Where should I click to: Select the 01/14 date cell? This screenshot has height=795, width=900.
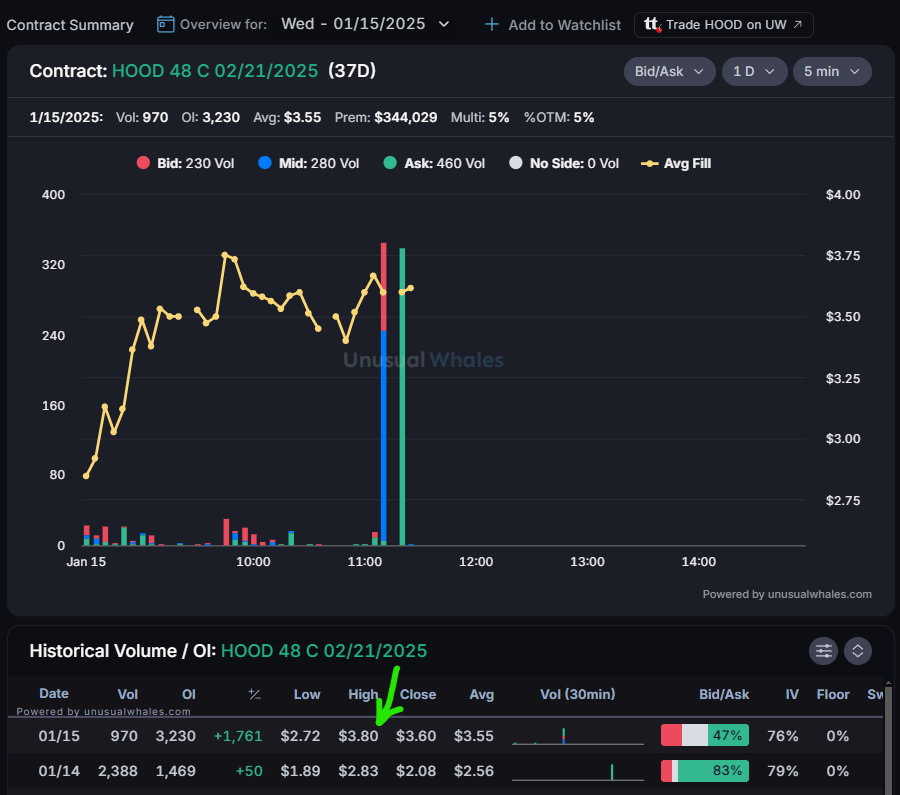tap(59, 771)
